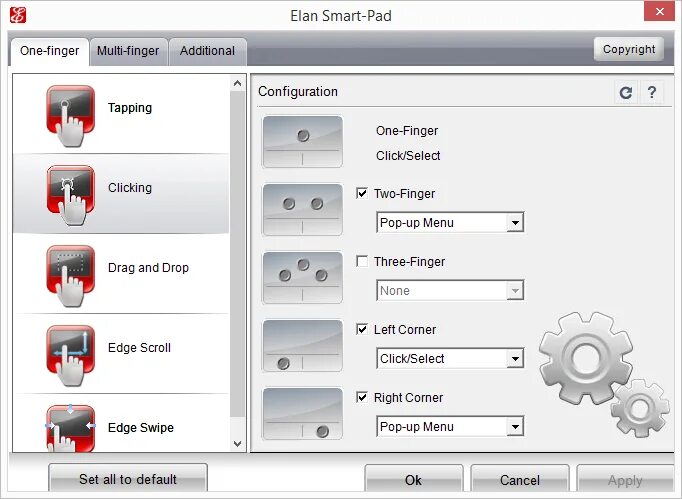
Task: Click the Cancel button
Action: [x=520, y=480]
